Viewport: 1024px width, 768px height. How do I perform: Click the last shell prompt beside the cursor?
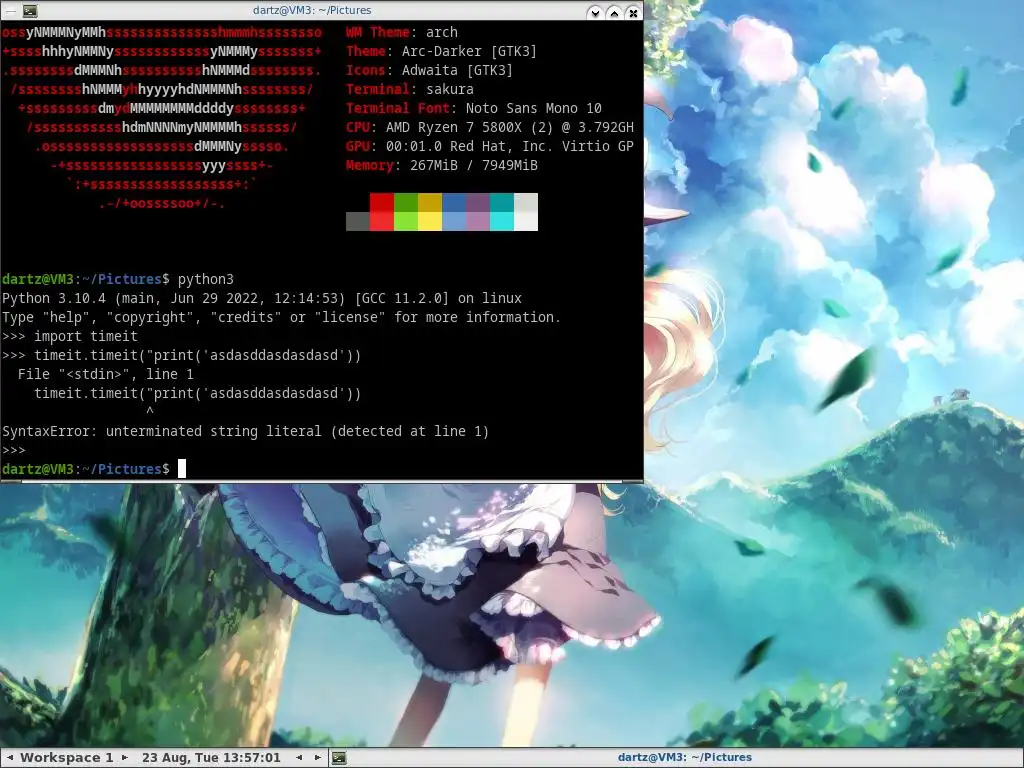tap(86, 469)
